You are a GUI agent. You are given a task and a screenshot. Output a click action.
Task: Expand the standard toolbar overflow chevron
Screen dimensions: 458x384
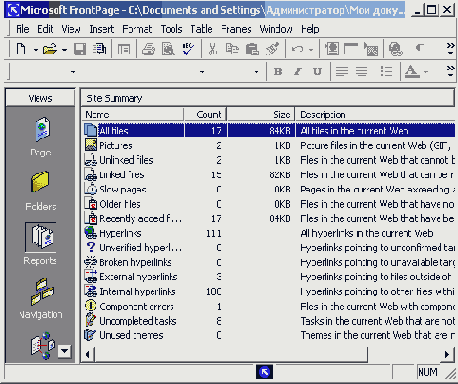coord(450,49)
